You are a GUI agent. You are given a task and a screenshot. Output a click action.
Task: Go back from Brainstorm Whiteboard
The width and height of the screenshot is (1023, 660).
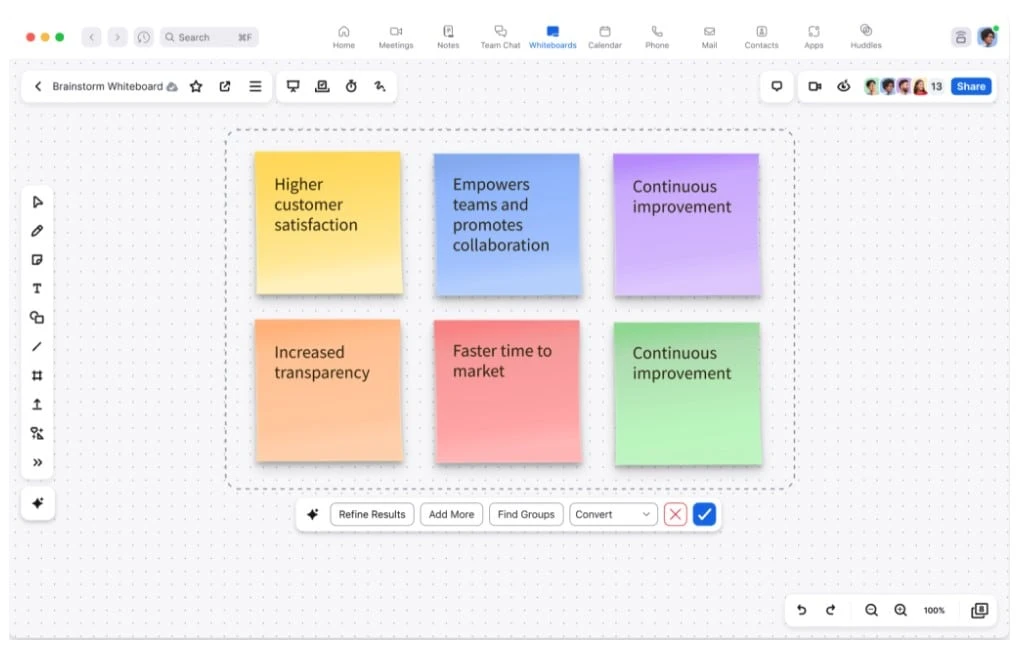pyautogui.click(x=38, y=86)
